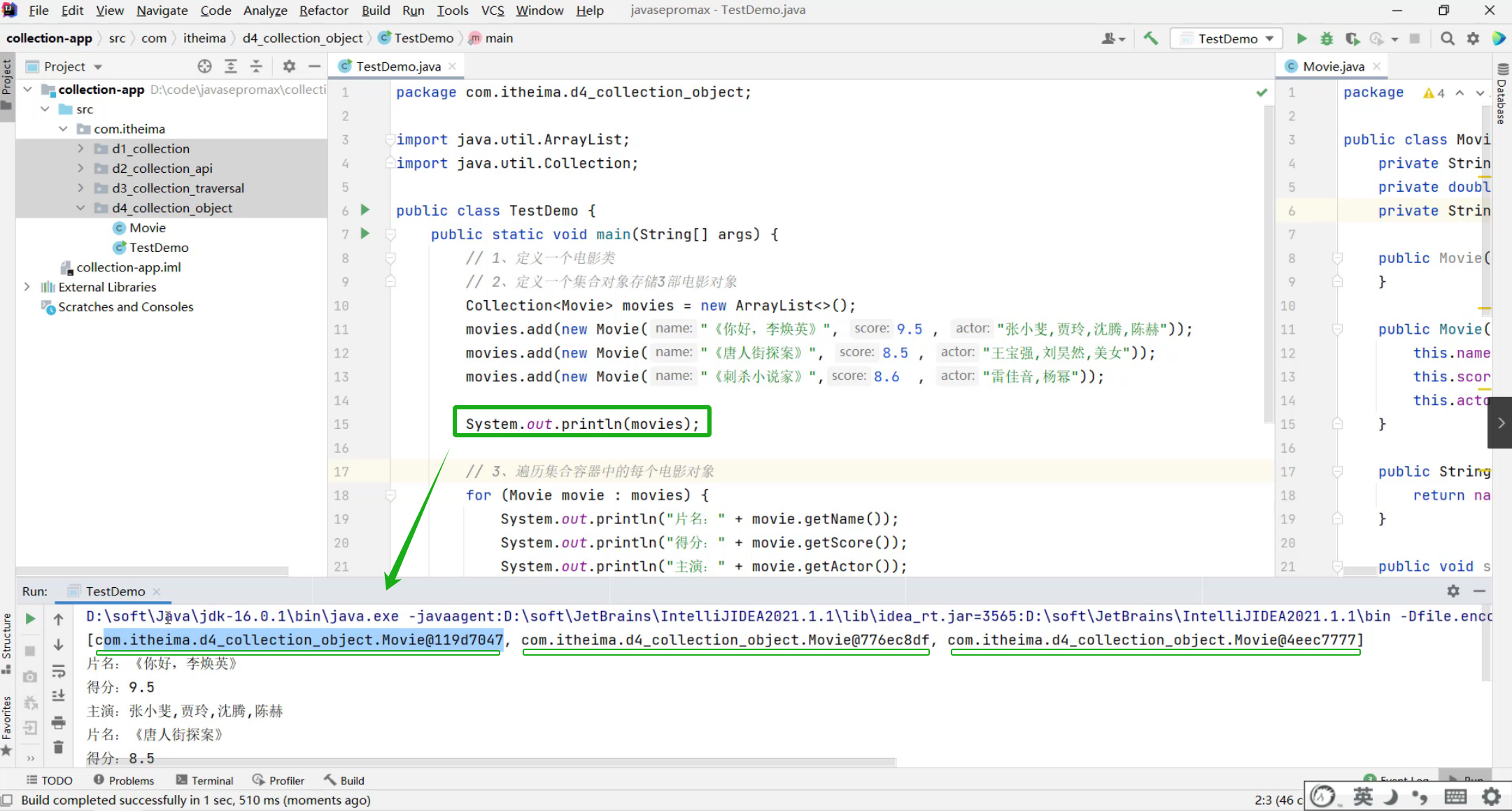Open Search Everywhere magnifier icon

pos(1448,38)
